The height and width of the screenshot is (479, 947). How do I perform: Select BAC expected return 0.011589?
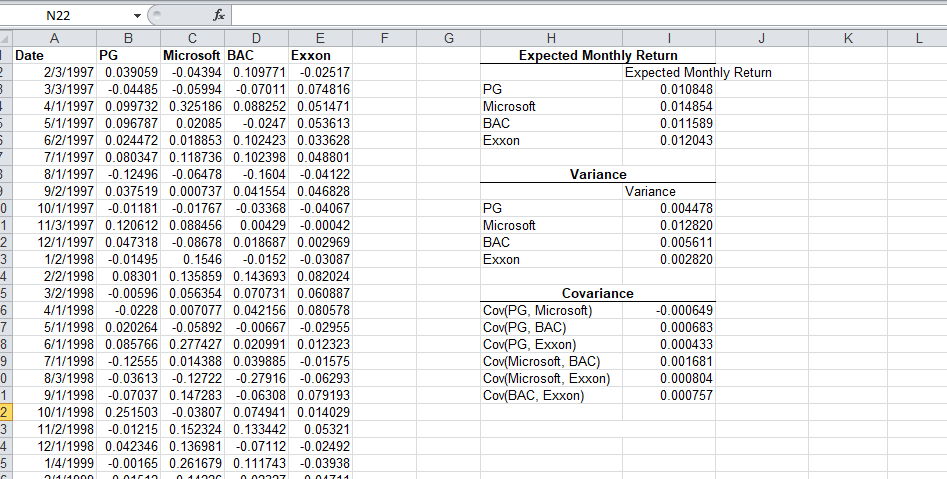click(669, 123)
